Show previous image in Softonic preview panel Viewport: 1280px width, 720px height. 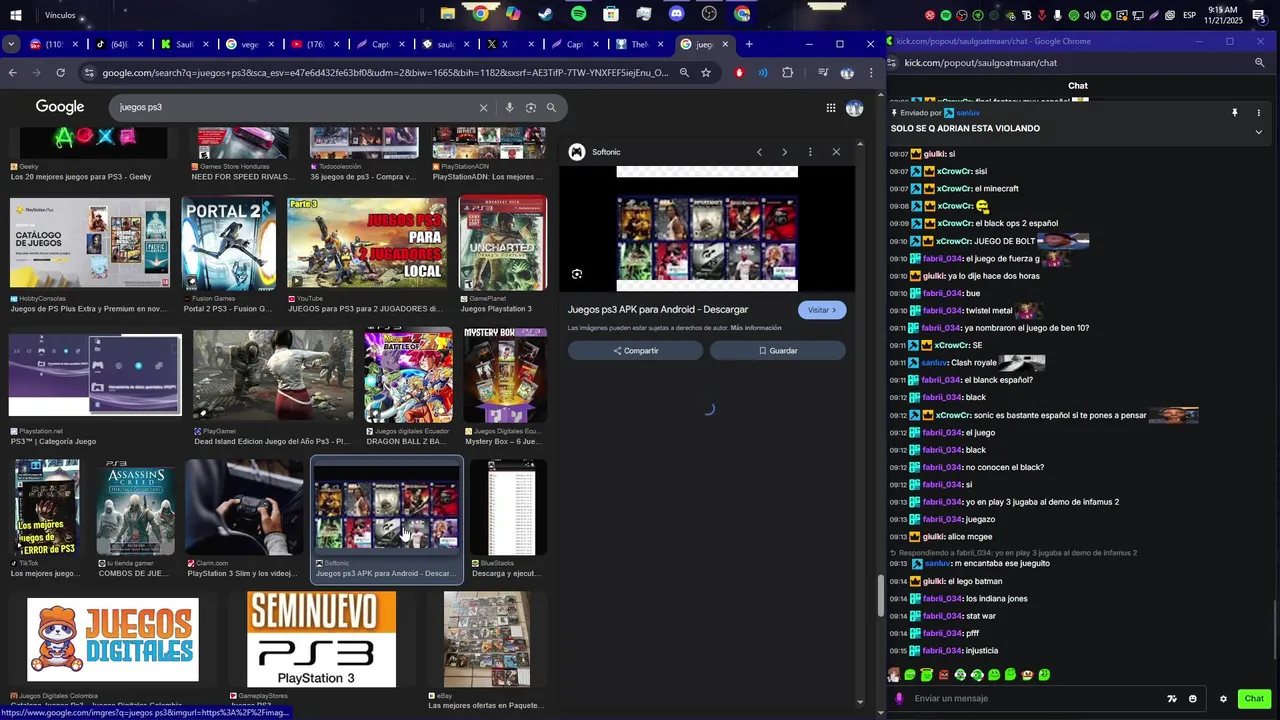(759, 152)
